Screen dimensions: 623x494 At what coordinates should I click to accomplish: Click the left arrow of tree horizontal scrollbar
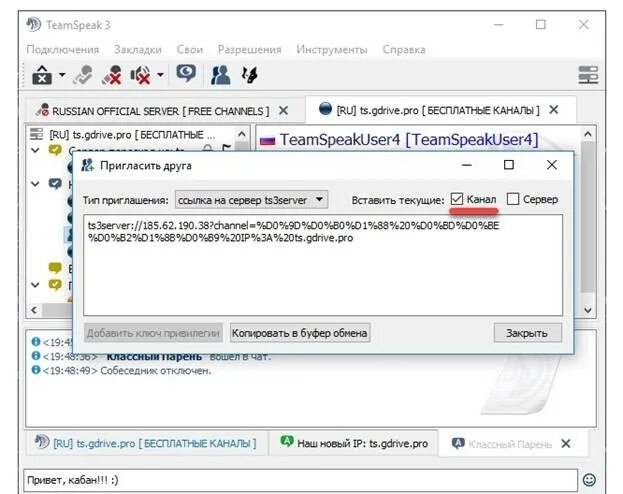[x=34, y=310]
